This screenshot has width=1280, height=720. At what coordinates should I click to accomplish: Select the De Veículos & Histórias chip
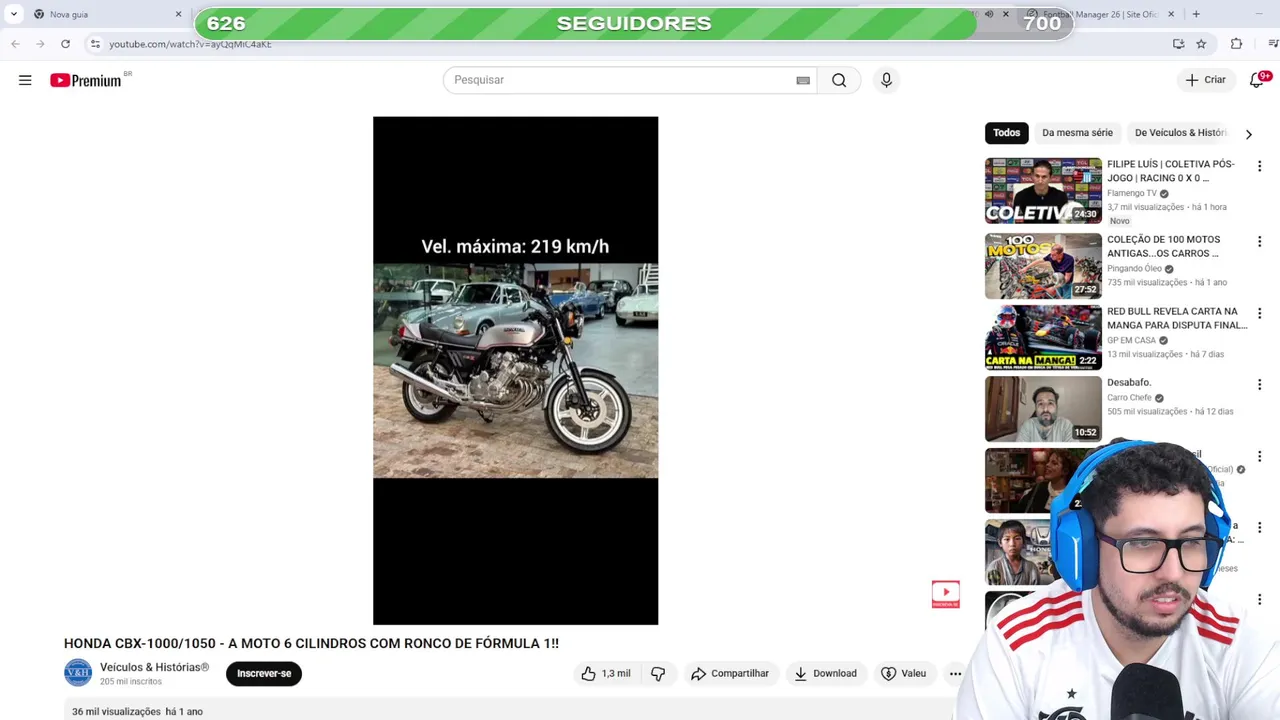point(1181,133)
